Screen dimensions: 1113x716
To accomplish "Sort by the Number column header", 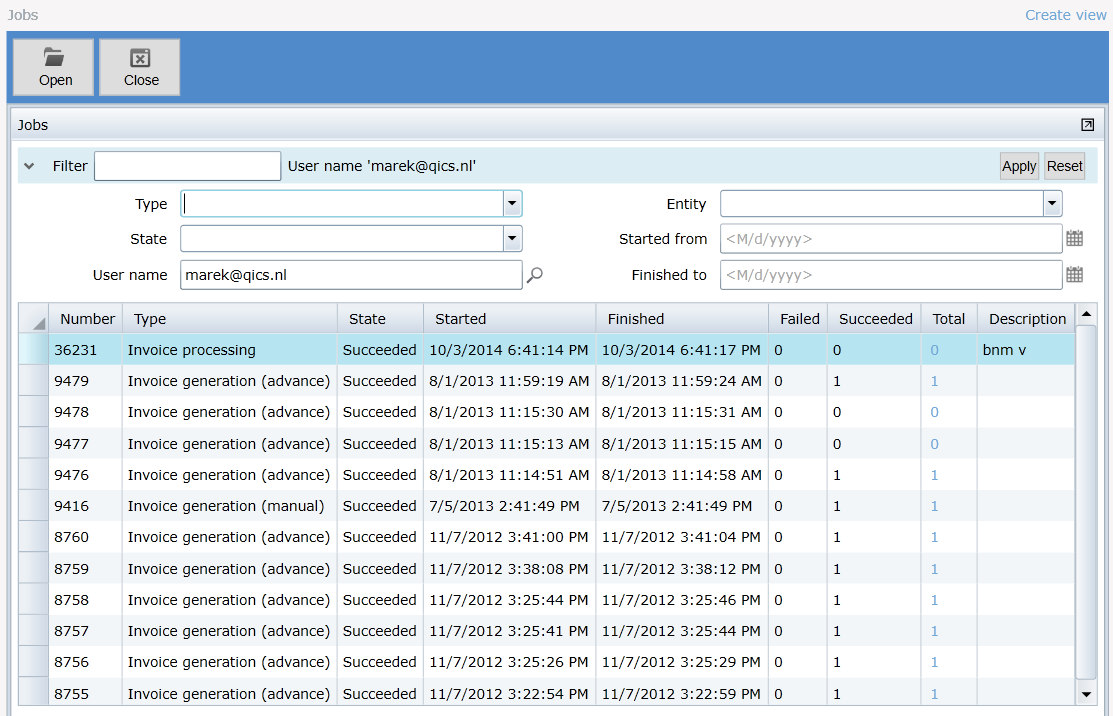I will (86, 319).
